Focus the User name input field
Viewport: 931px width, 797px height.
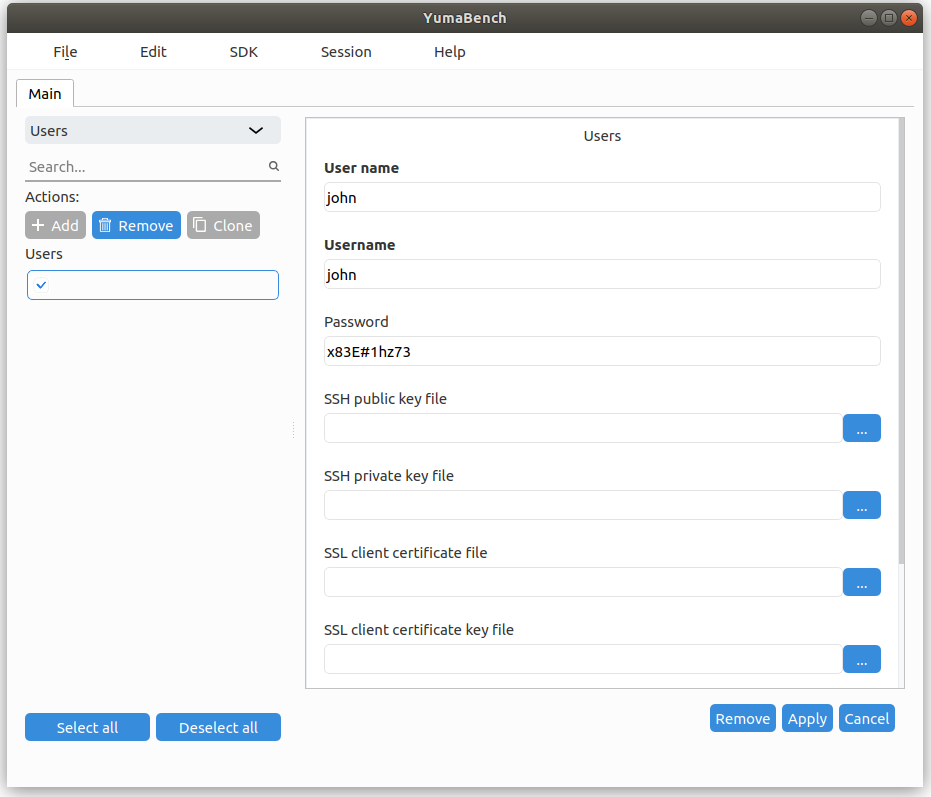pyautogui.click(x=602, y=197)
